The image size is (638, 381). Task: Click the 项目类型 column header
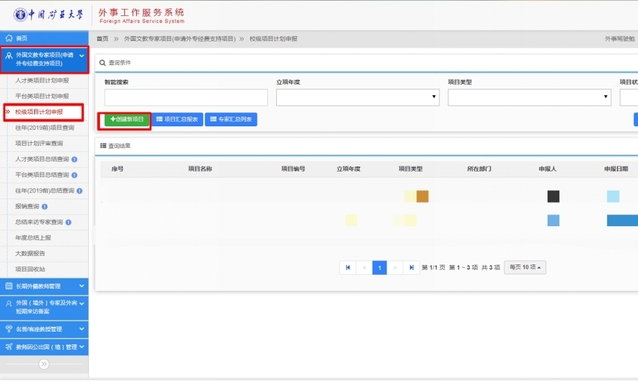point(411,169)
